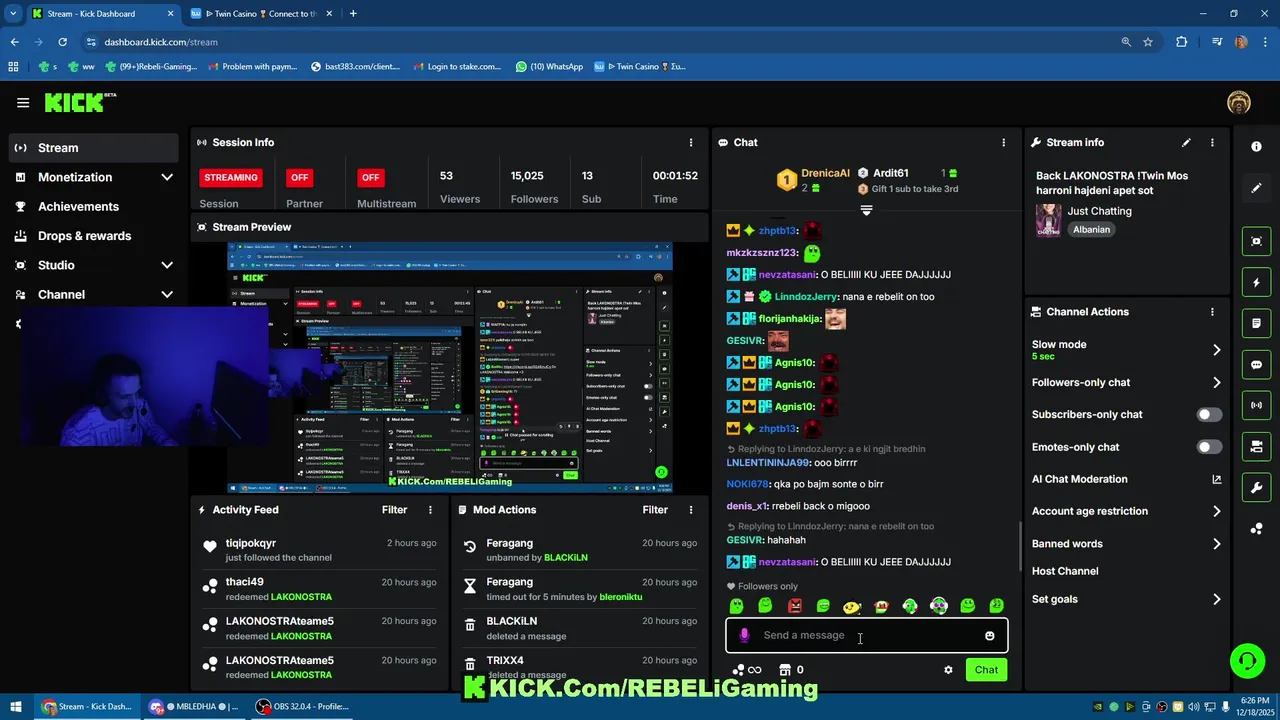Open emoji picker in message box
Viewport: 1280px width, 720px height.
point(989,635)
